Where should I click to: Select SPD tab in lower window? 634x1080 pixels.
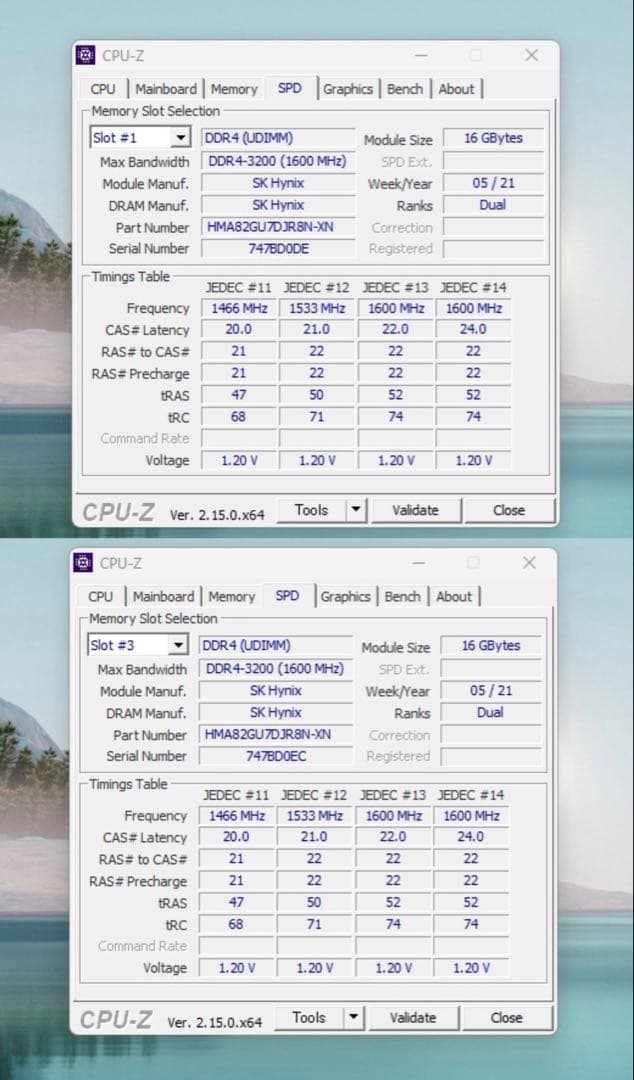tap(287, 595)
